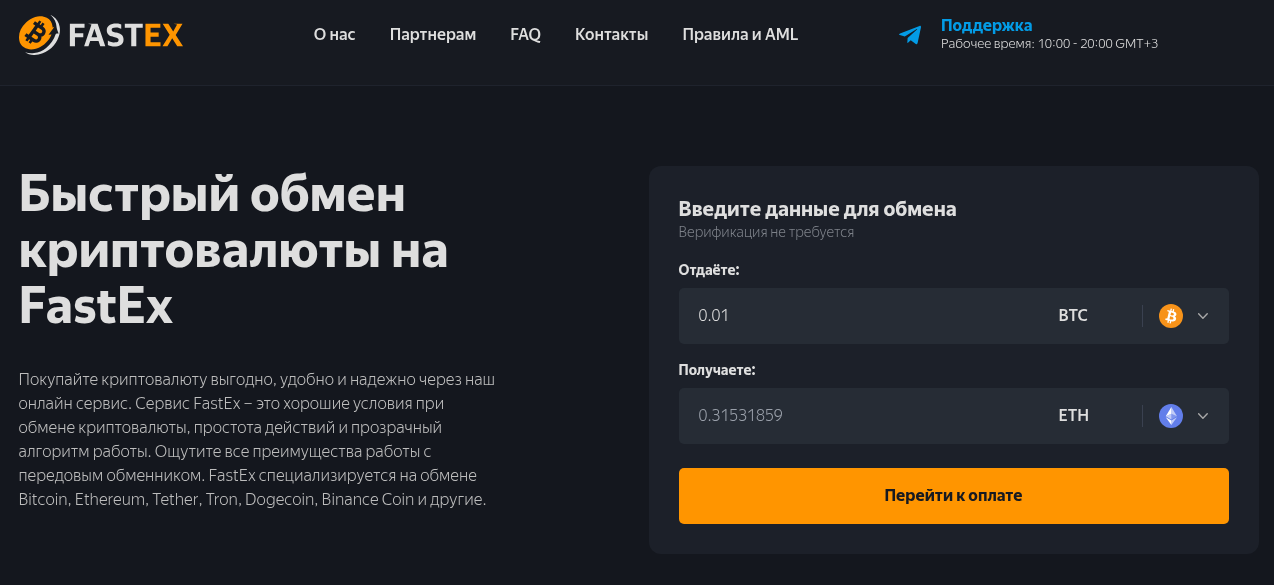
Task: Click the Перейти к оплате button
Action: (x=954, y=496)
